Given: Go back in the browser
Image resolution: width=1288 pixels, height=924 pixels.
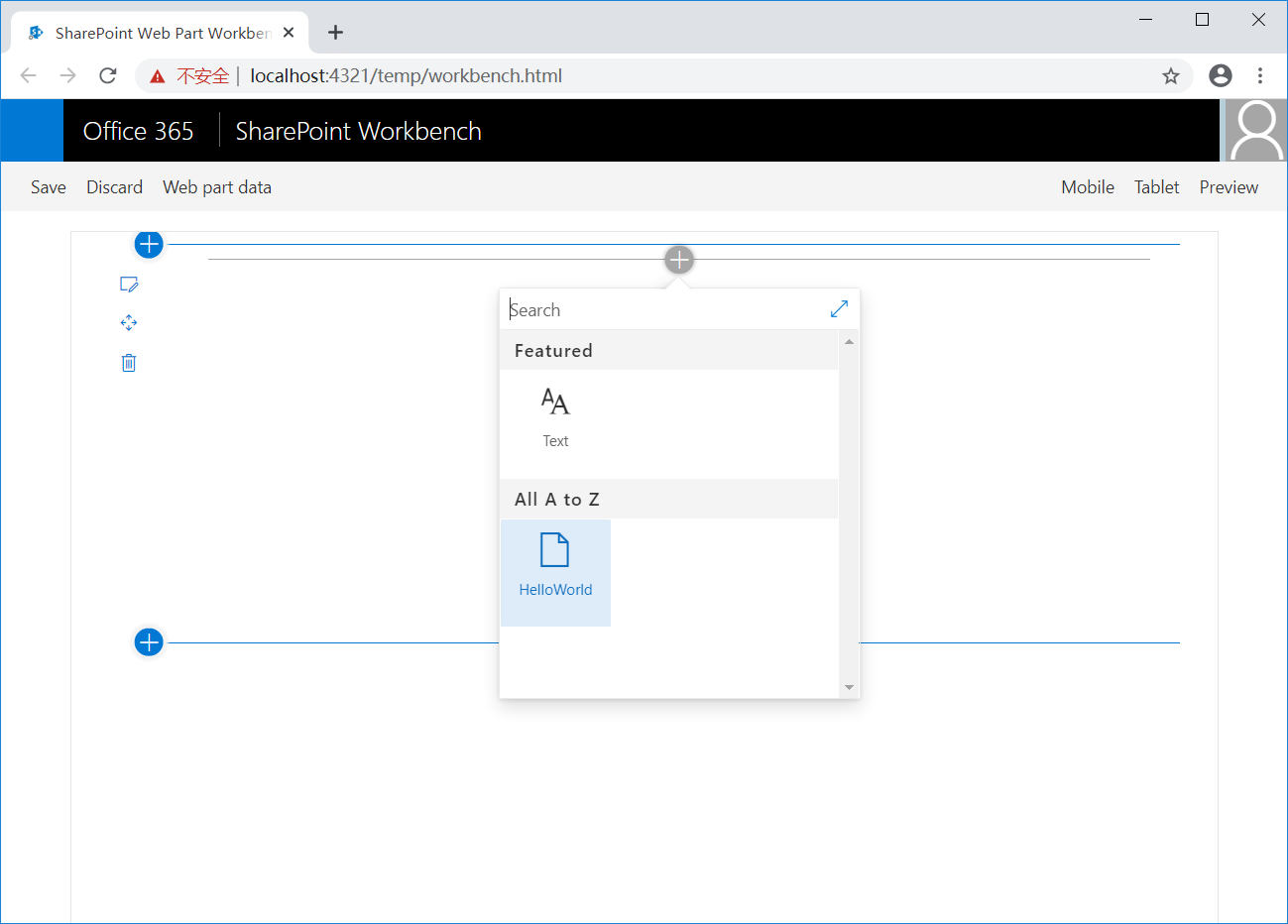Looking at the screenshot, I should [x=29, y=75].
